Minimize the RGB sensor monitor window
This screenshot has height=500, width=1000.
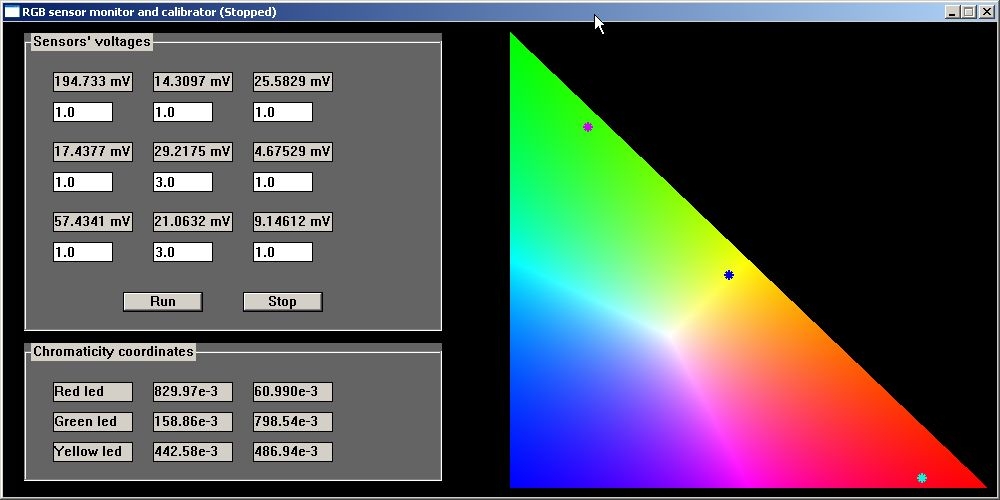pos(952,12)
